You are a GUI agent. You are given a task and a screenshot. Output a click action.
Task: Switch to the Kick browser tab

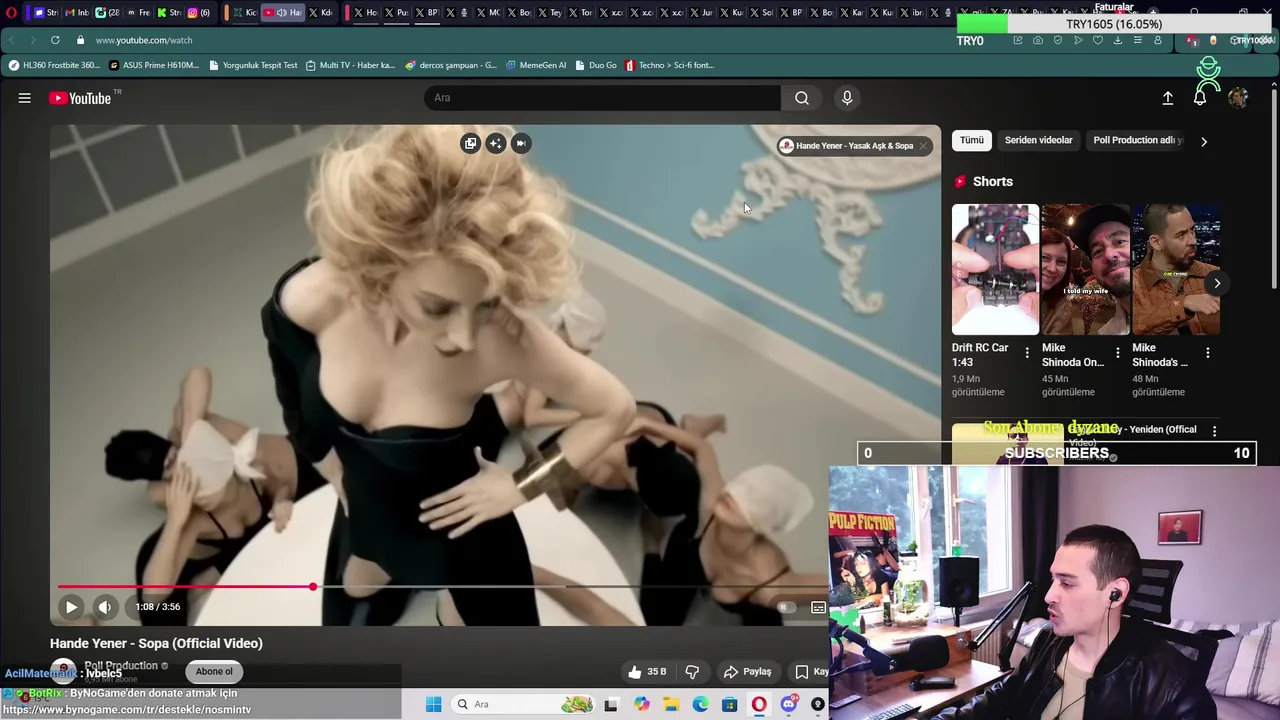[244, 13]
